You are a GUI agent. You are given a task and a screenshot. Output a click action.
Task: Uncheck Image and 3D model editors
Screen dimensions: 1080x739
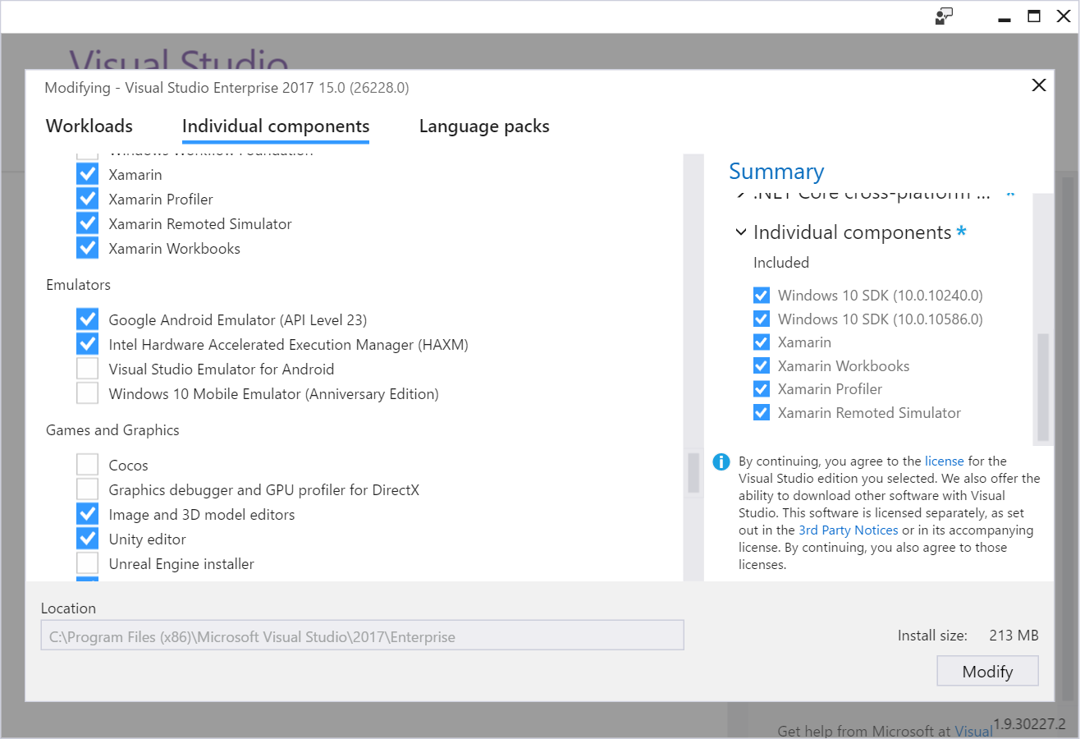87,514
